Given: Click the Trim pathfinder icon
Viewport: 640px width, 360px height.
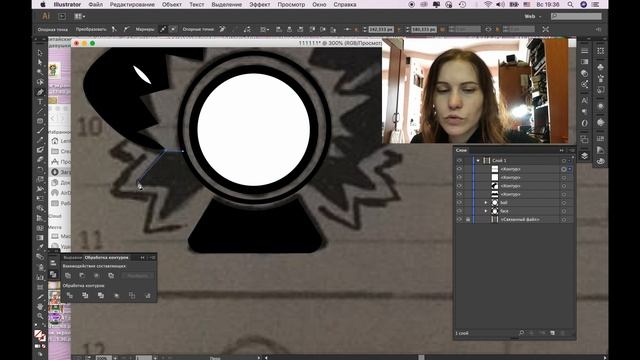Looking at the screenshot, I should pyautogui.click(x=85, y=295).
